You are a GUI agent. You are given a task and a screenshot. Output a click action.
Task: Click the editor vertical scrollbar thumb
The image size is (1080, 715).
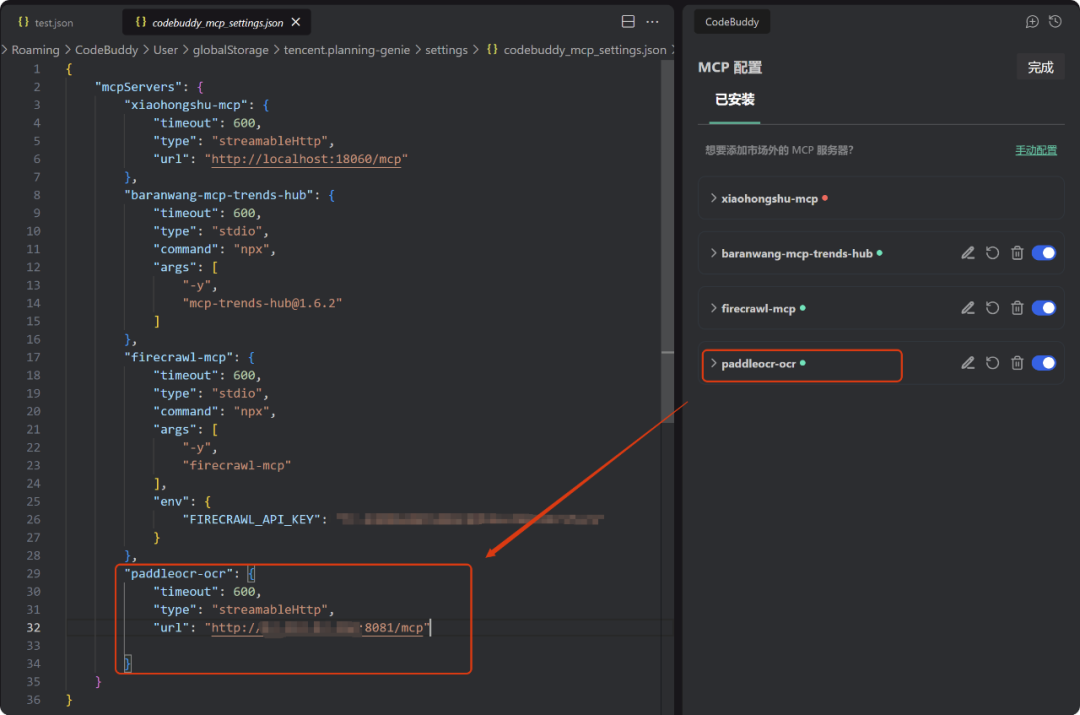click(x=667, y=241)
